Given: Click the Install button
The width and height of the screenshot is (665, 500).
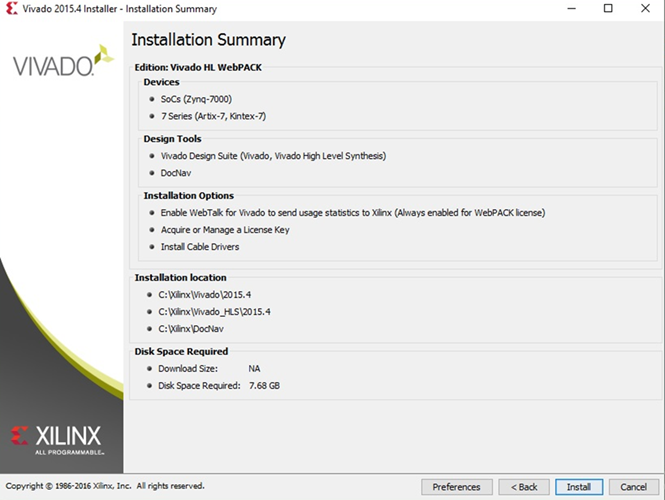Looking at the screenshot, I should 579,487.
